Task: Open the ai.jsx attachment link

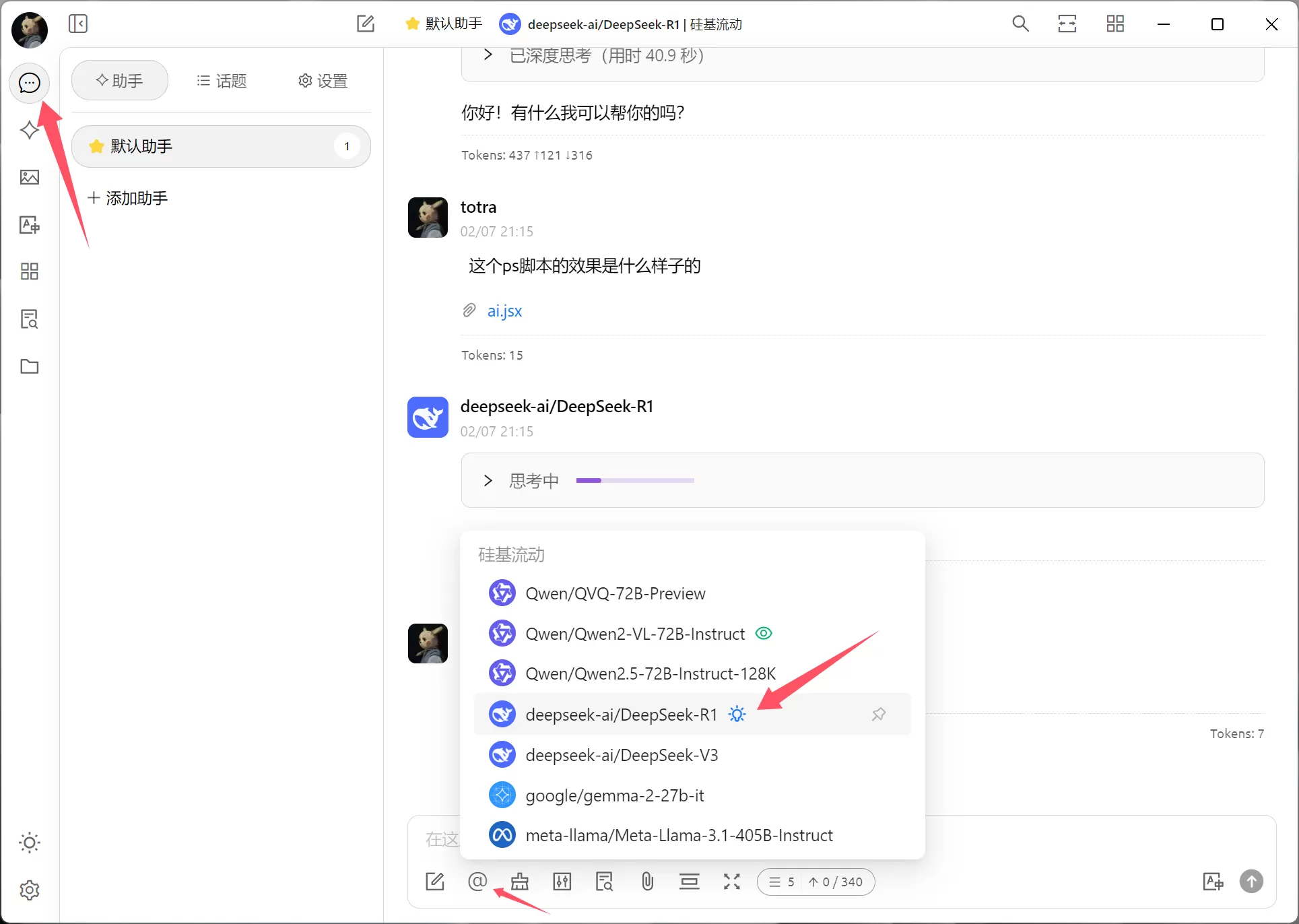Action: click(504, 310)
